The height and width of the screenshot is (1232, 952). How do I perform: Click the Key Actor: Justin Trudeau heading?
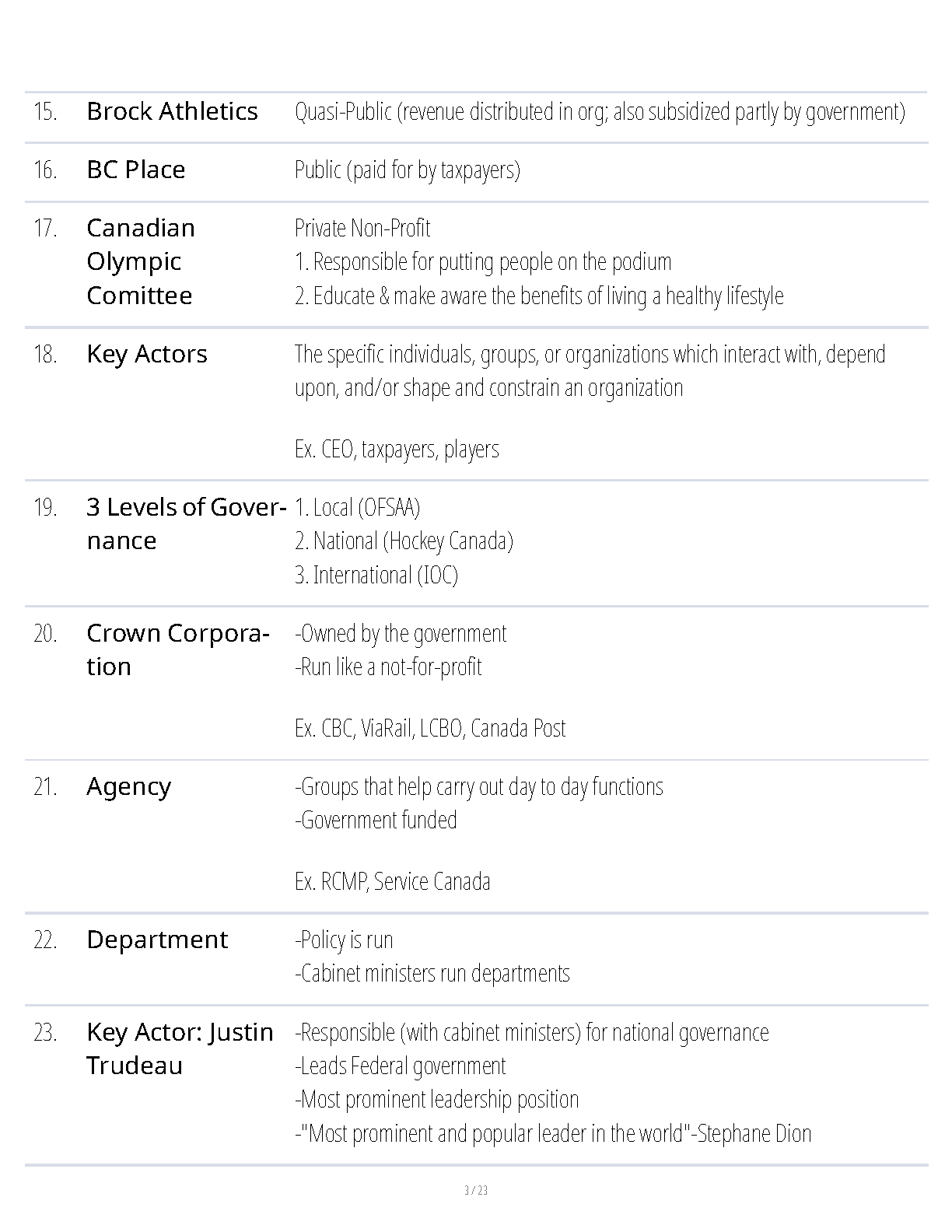pyautogui.click(x=180, y=1048)
